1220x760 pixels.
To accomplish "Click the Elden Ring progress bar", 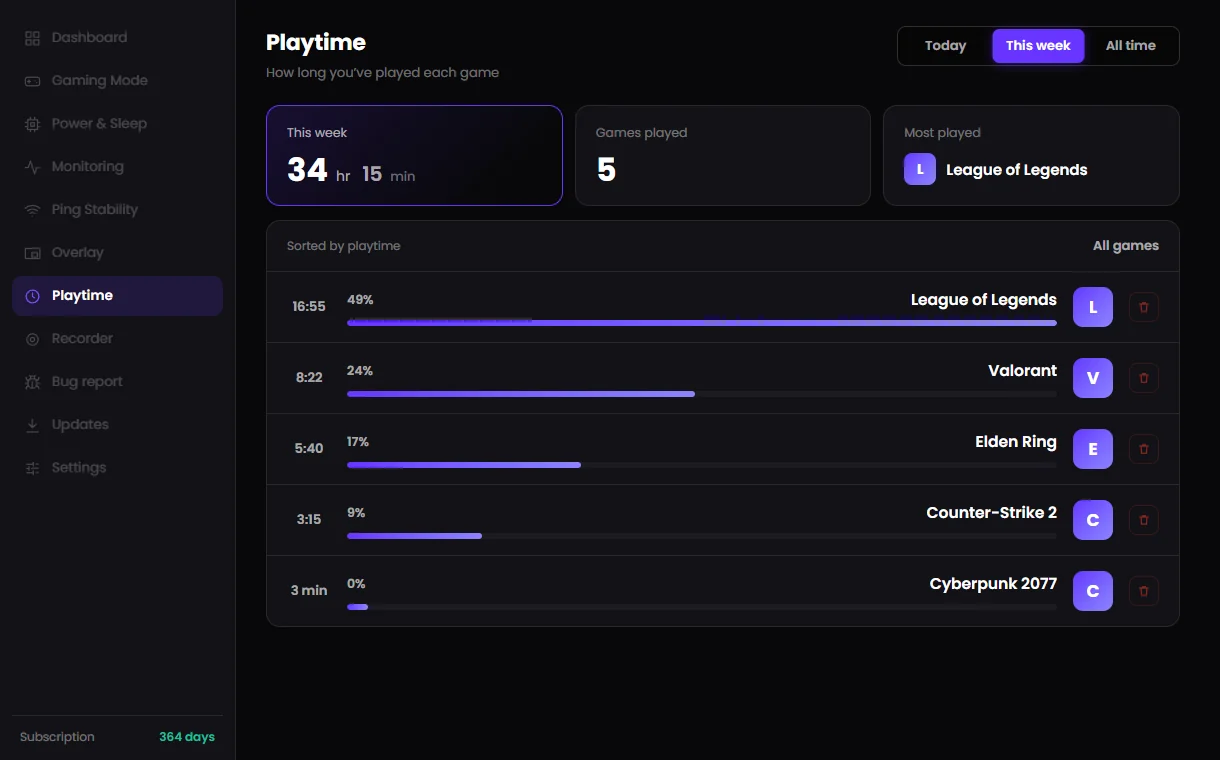I will point(702,465).
